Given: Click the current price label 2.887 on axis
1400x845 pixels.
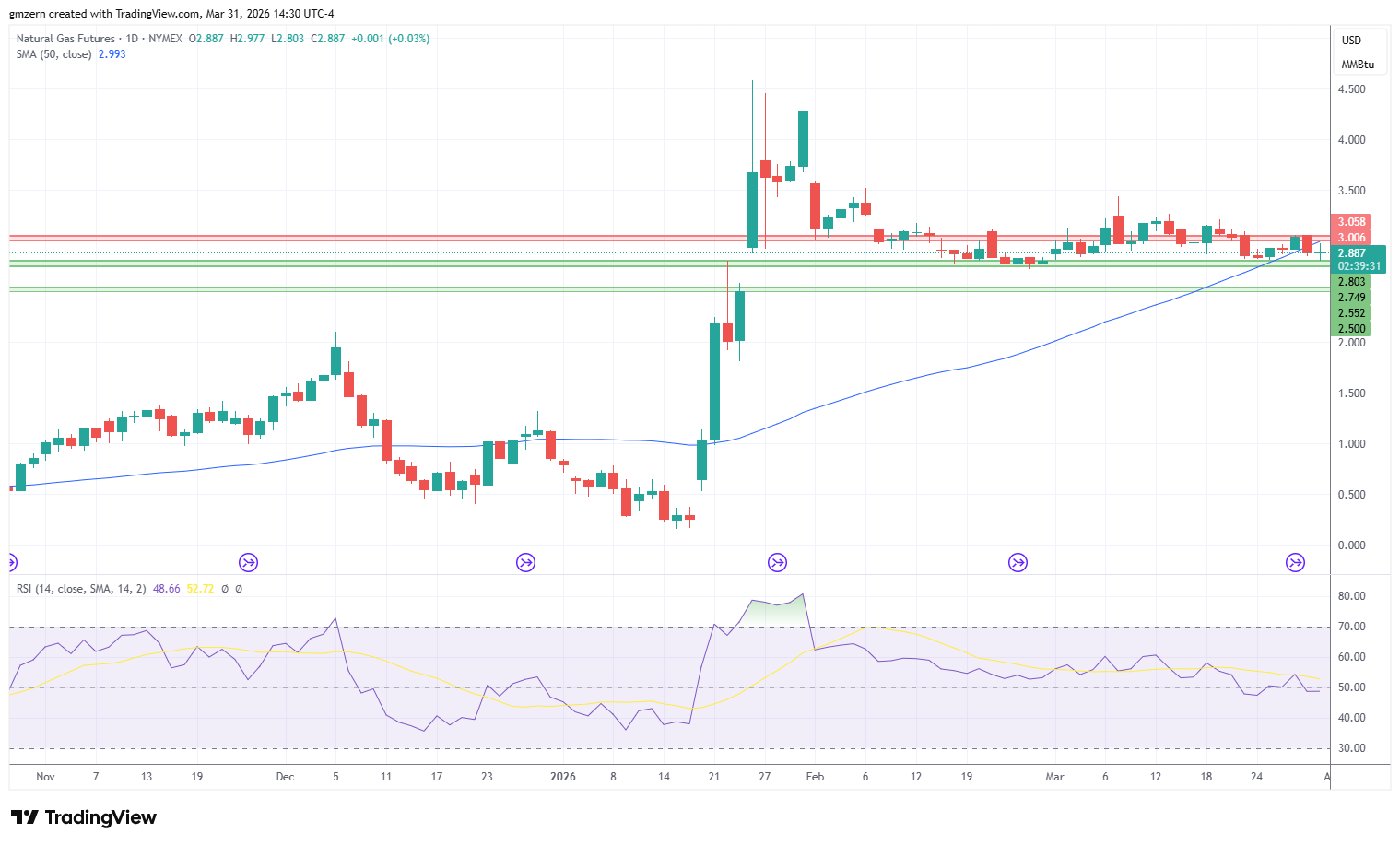Looking at the screenshot, I should (1351, 253).
